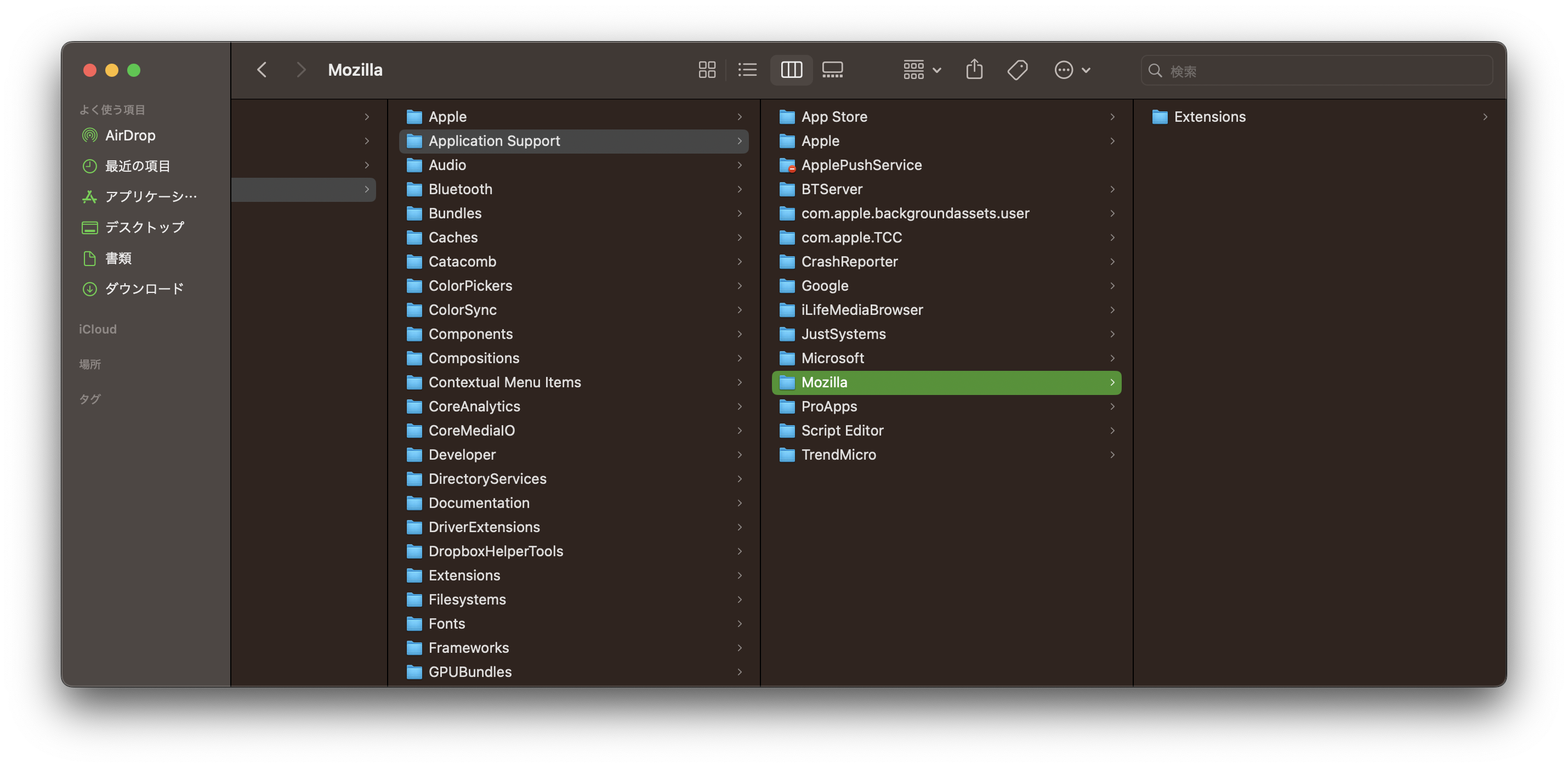Select the DriverExtensions folder
This screenshot has height=768, width=1568.
click(x=573, y=527)
